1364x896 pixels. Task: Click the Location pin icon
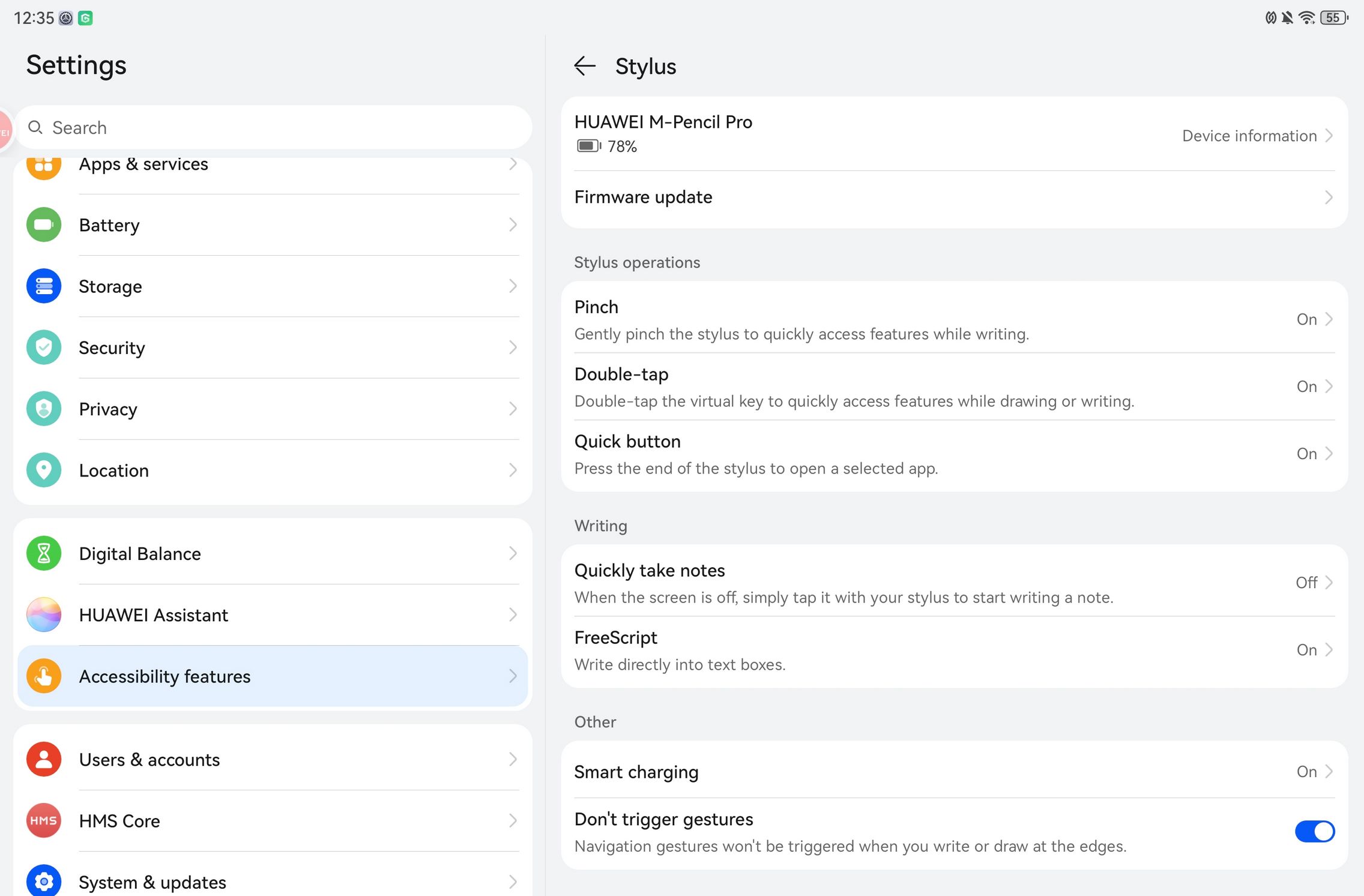(44, 470)
